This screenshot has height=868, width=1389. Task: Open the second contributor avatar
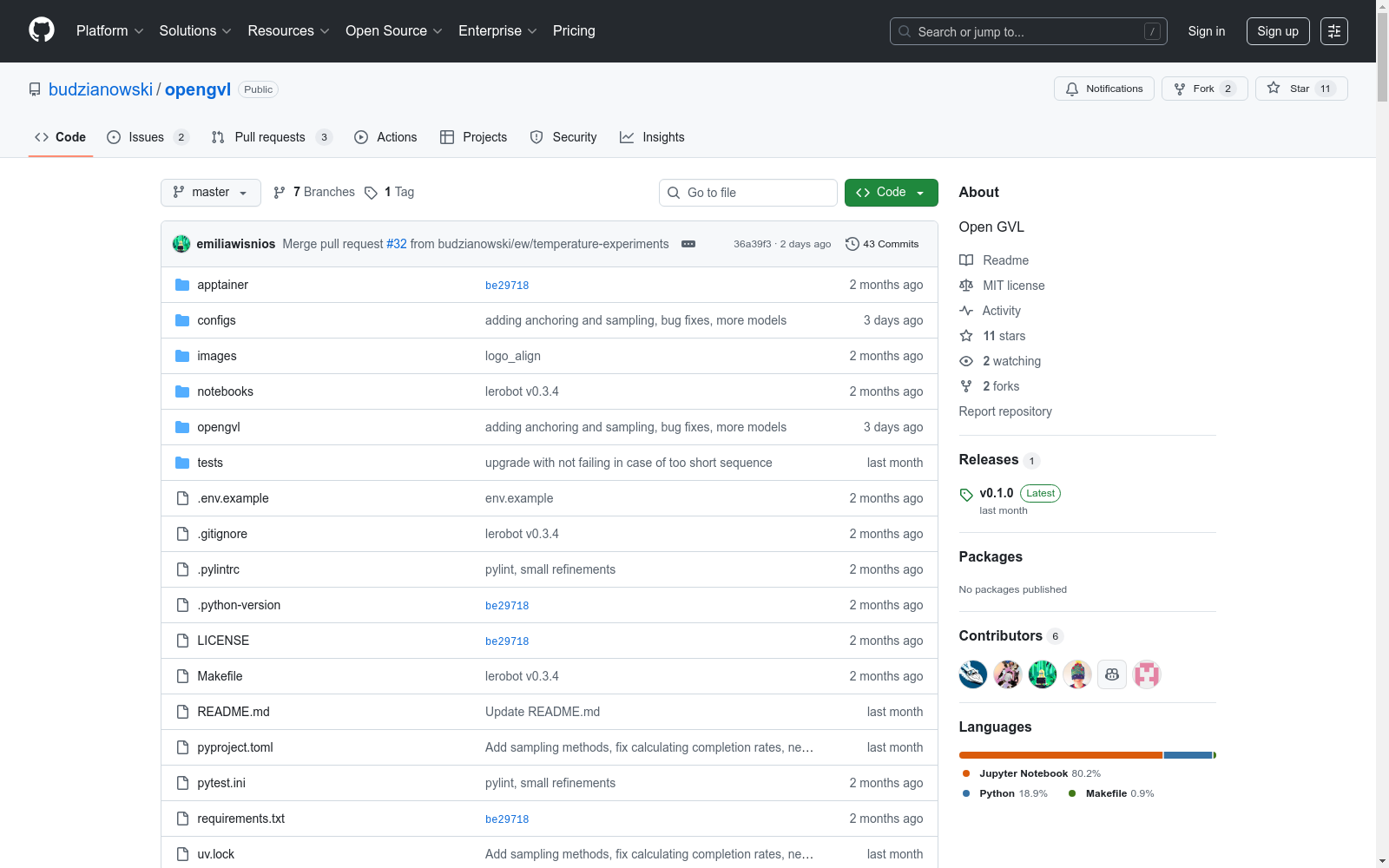[1008, 674]
